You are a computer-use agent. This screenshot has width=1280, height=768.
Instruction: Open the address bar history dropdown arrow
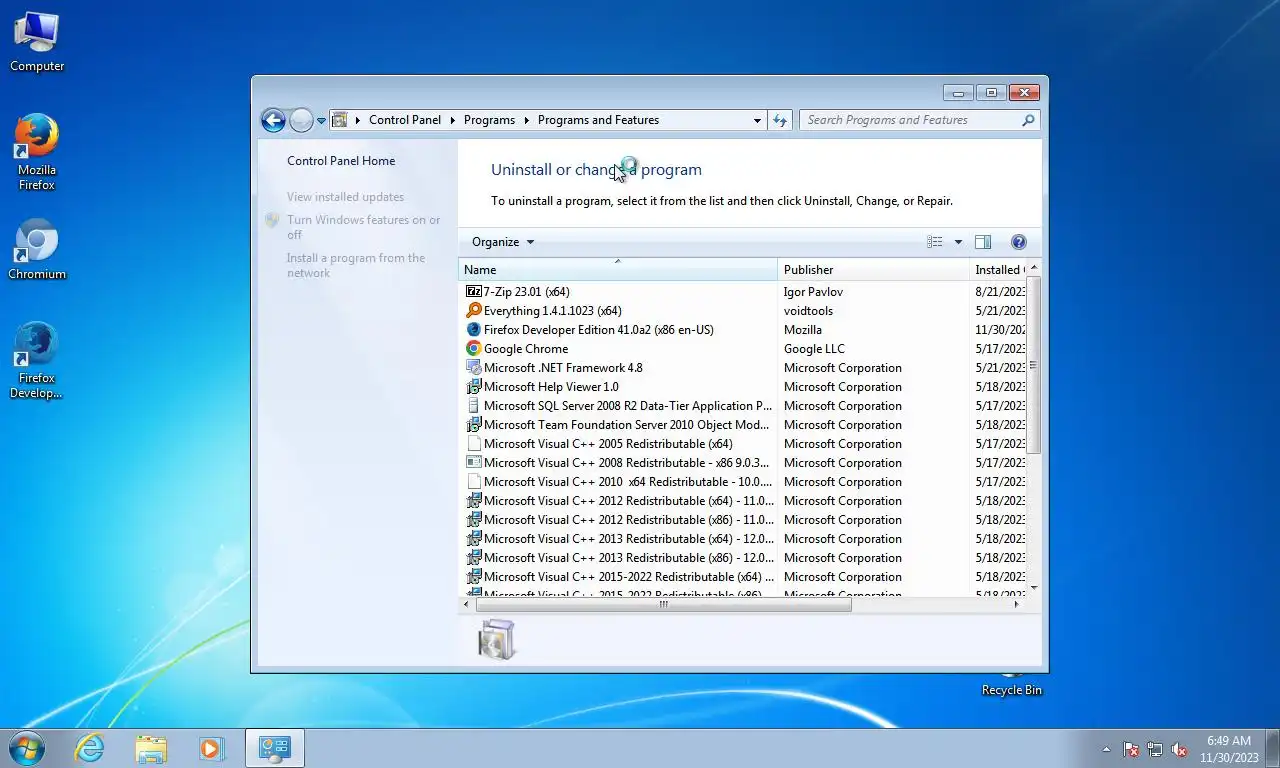click(757, 120)
